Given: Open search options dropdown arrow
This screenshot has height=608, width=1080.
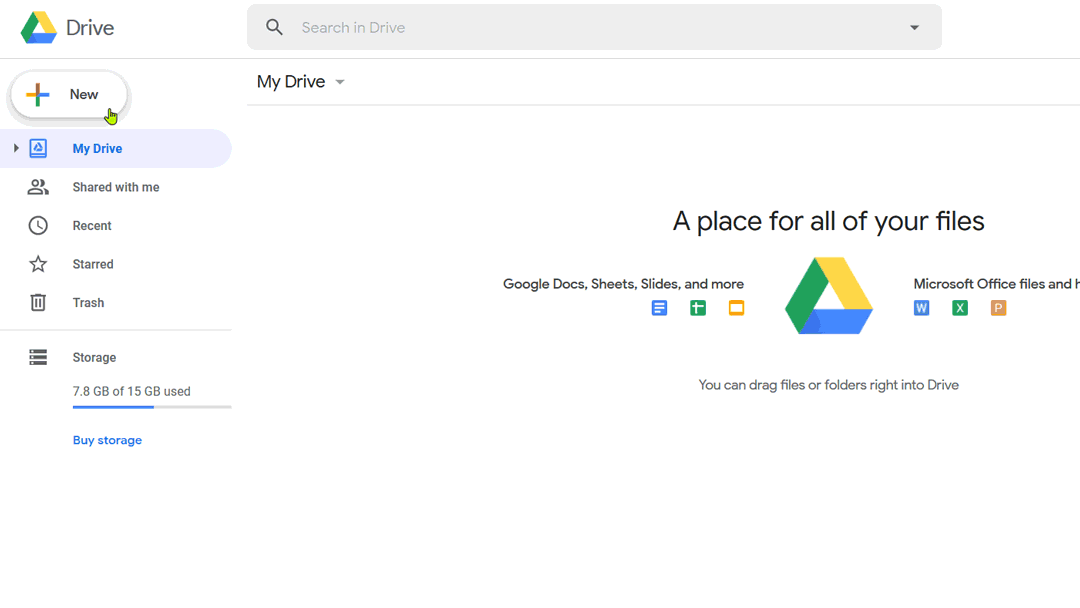Looking at the screenshot, I should 914,27.
